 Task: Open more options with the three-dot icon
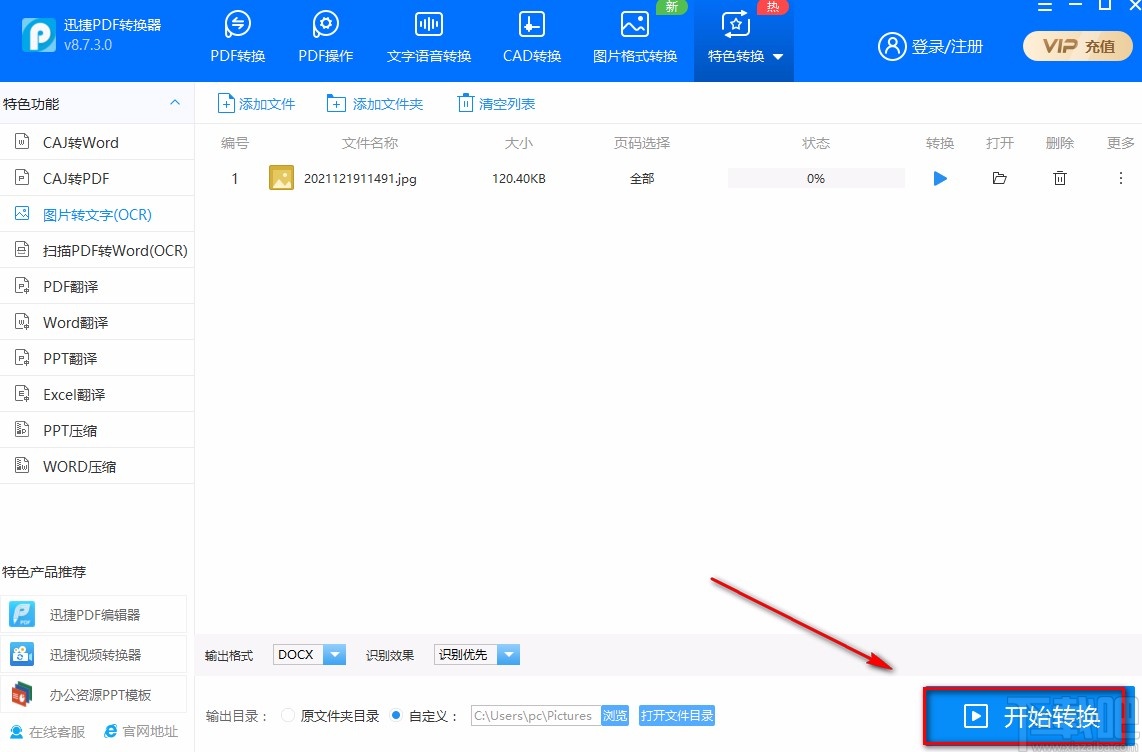tap(1121, 178)
